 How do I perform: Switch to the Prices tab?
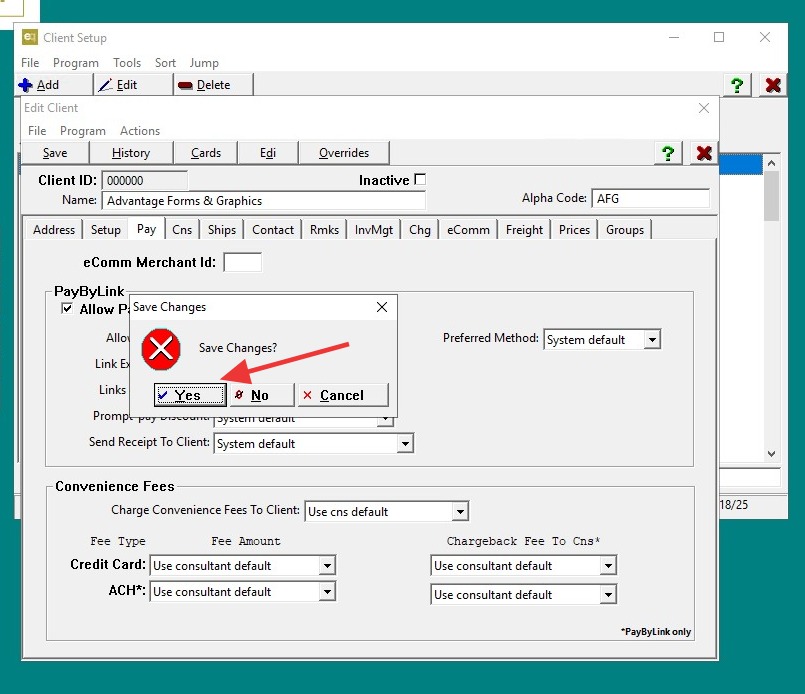tap(574, 229)
